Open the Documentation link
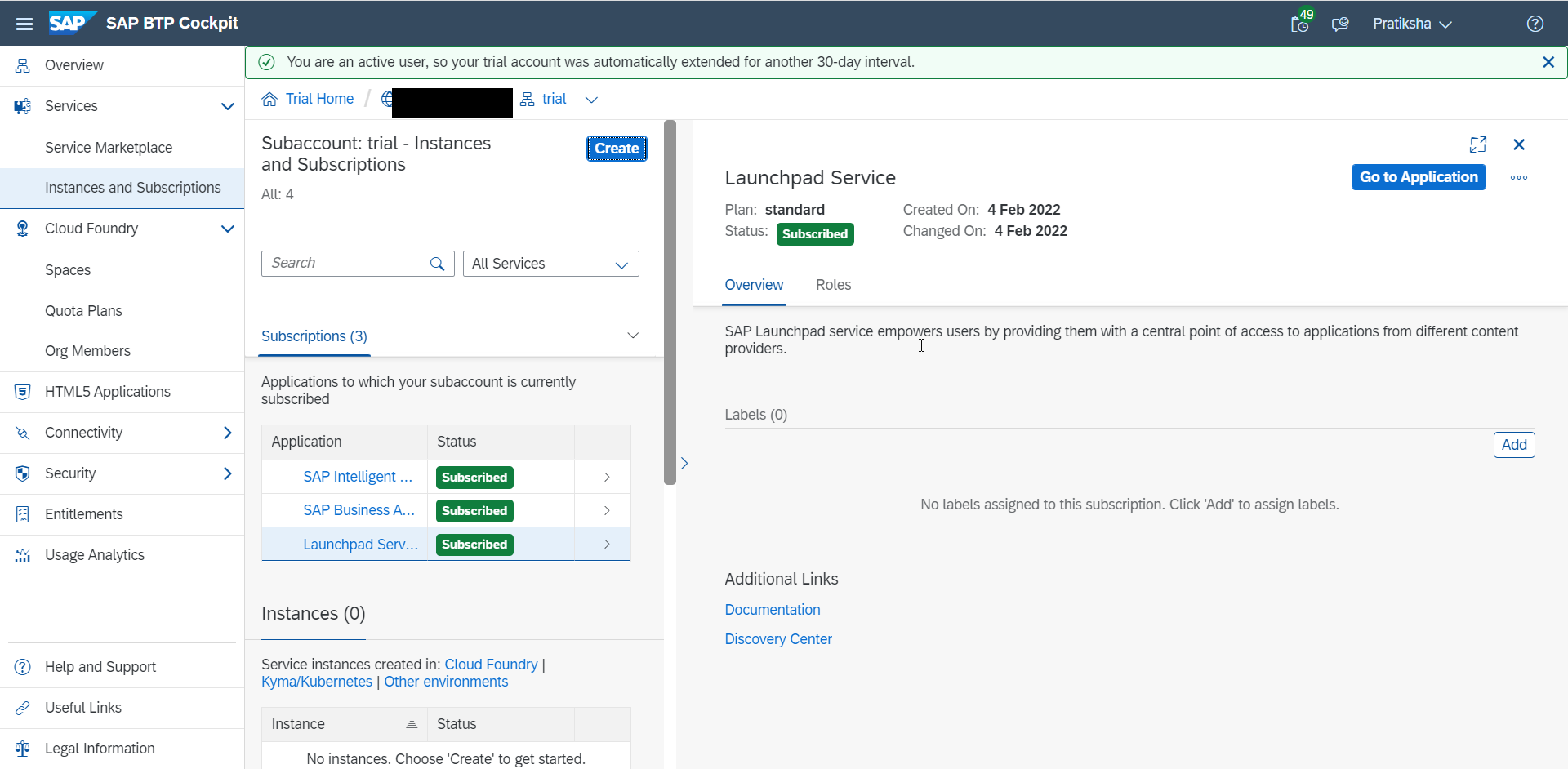Image resolution: width=1568 pixels, height=769 pixels. (x=772, y=610)
